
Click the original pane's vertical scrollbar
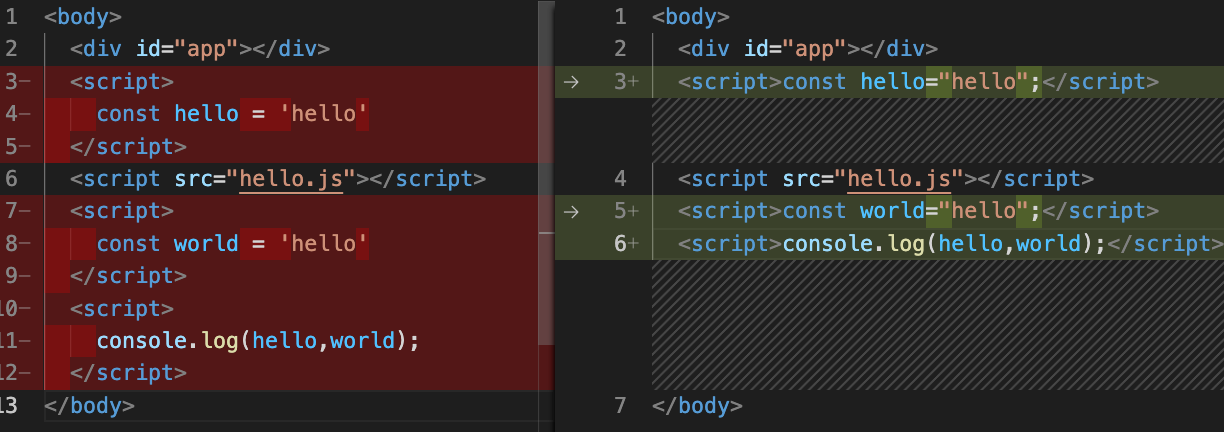pyautogui.click(x=546, y=172)
